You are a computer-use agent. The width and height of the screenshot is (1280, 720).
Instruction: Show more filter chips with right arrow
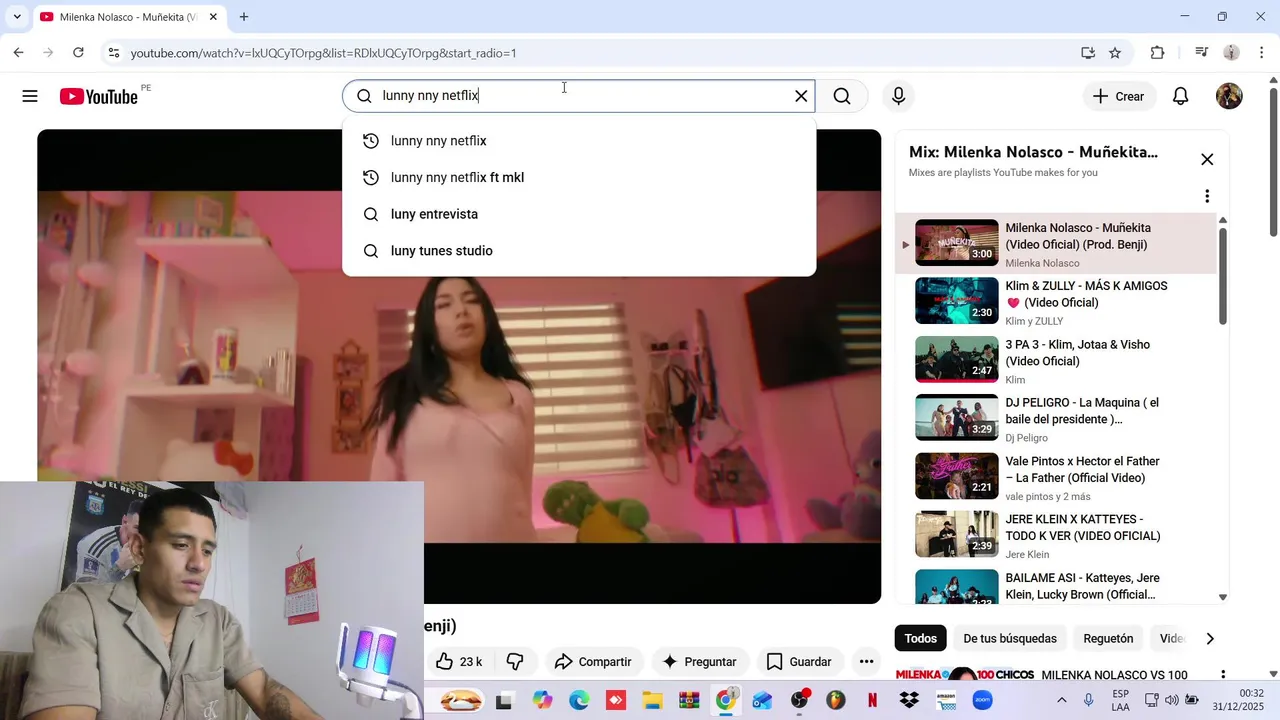pos(1210,638)
